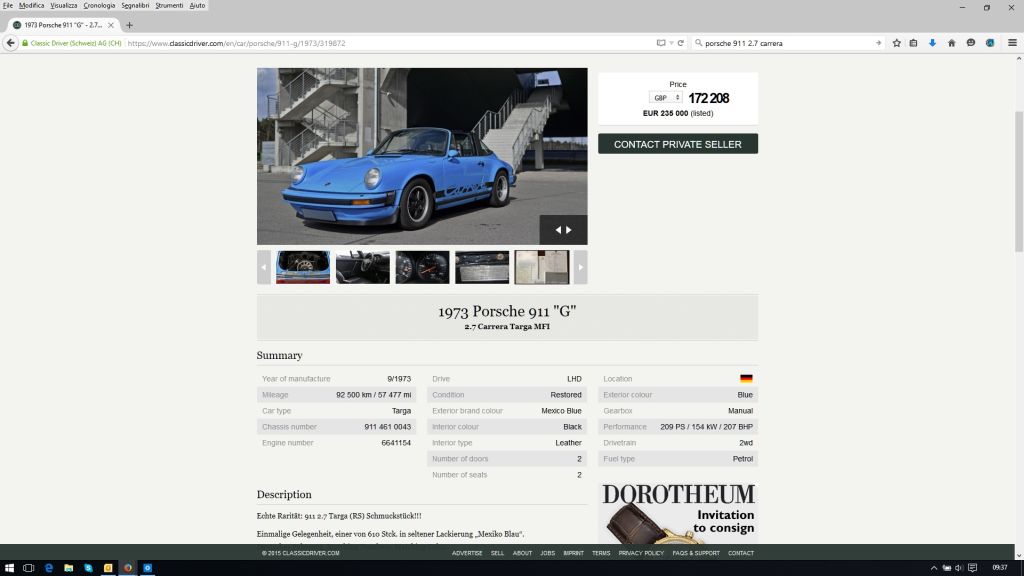Open the Visualizza menu
1024x576 pixels.
[x=64, y=5]
